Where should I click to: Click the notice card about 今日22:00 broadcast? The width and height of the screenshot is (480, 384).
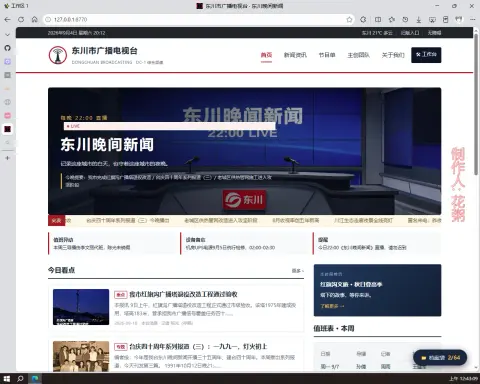coord(377,244)
